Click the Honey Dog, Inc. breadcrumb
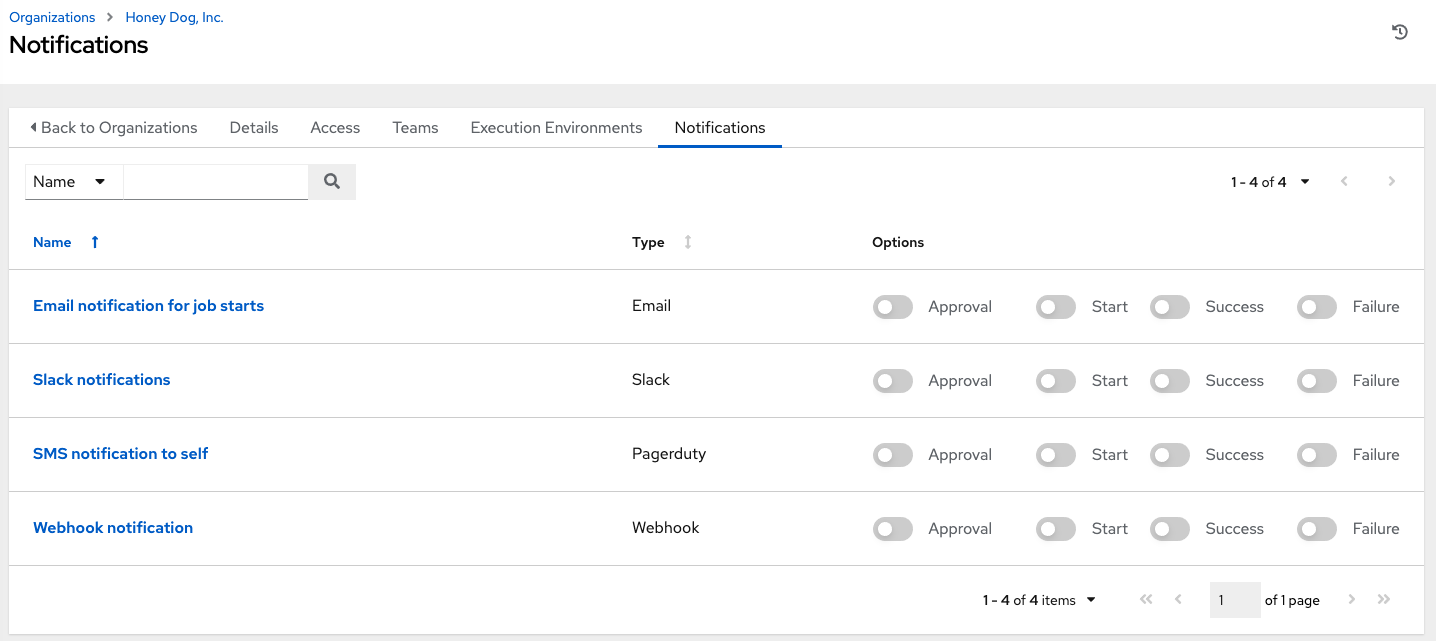This screenshot has height=641, width=1436. [x=174, y=17]
